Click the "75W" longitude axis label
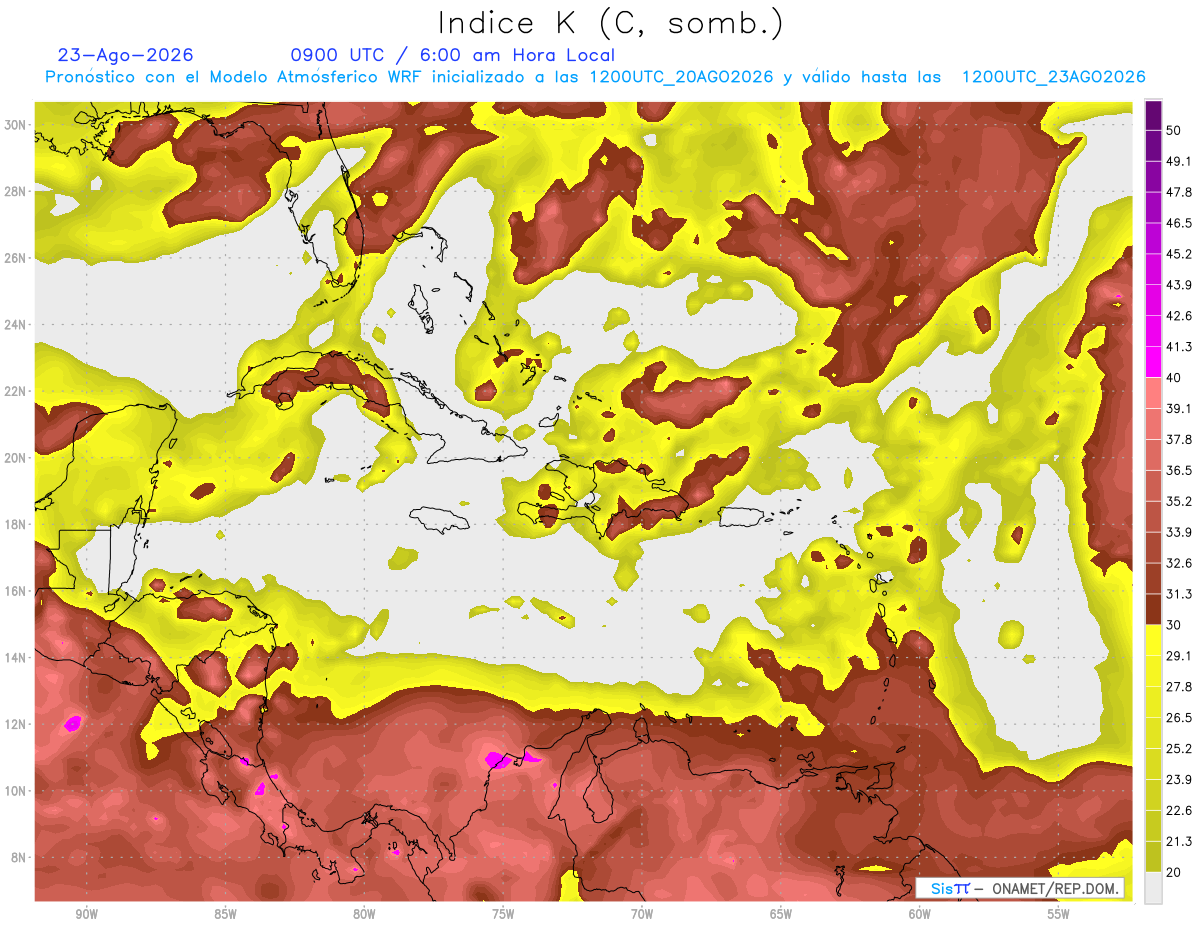1200x927 pixels. [503, 914]
